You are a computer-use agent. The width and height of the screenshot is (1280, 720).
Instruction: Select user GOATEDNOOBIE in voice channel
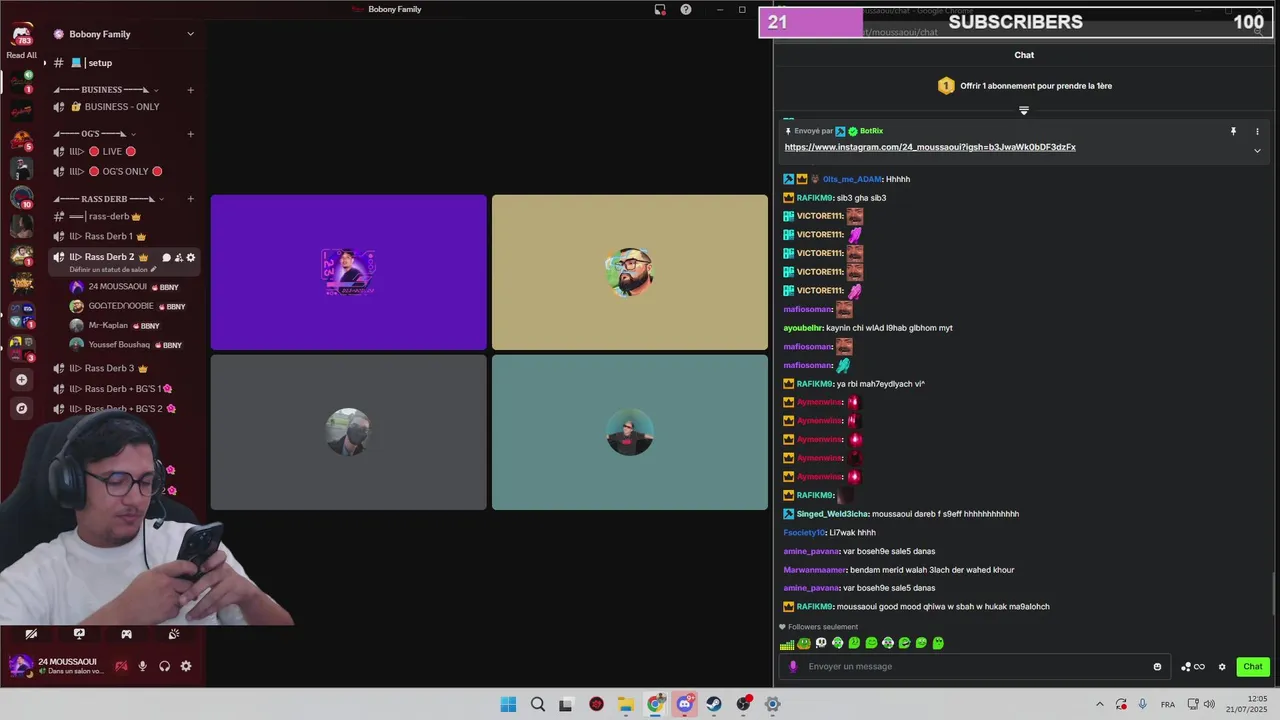click(x=128, y=306)
